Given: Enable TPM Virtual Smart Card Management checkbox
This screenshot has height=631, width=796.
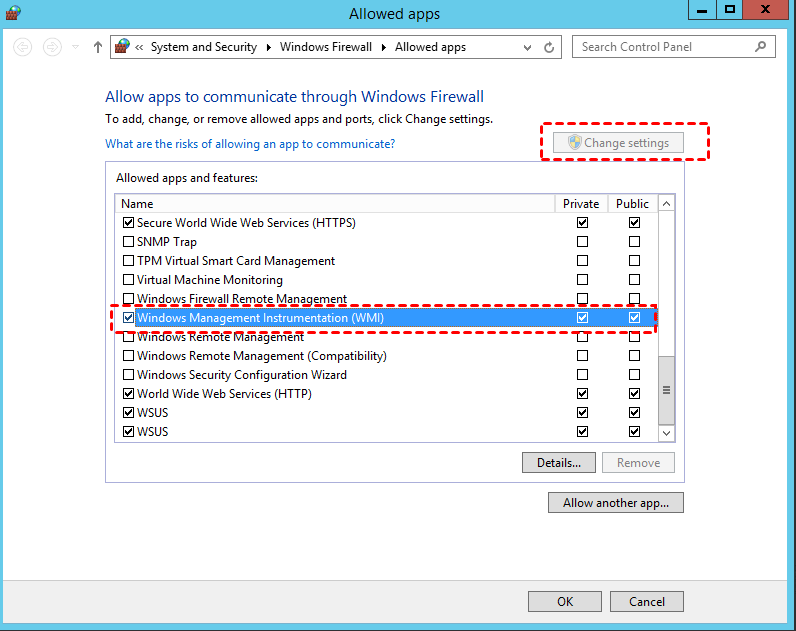Looking at the screenshot, I should pos(128,260).
